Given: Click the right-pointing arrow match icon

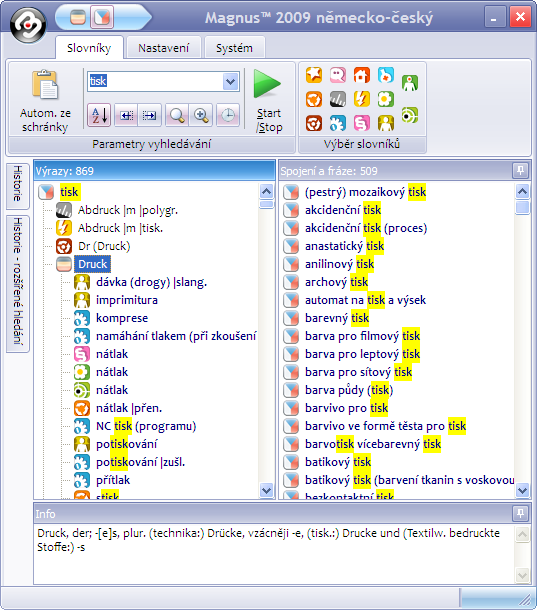Looking at the screenshot, I should pos(149,115).
